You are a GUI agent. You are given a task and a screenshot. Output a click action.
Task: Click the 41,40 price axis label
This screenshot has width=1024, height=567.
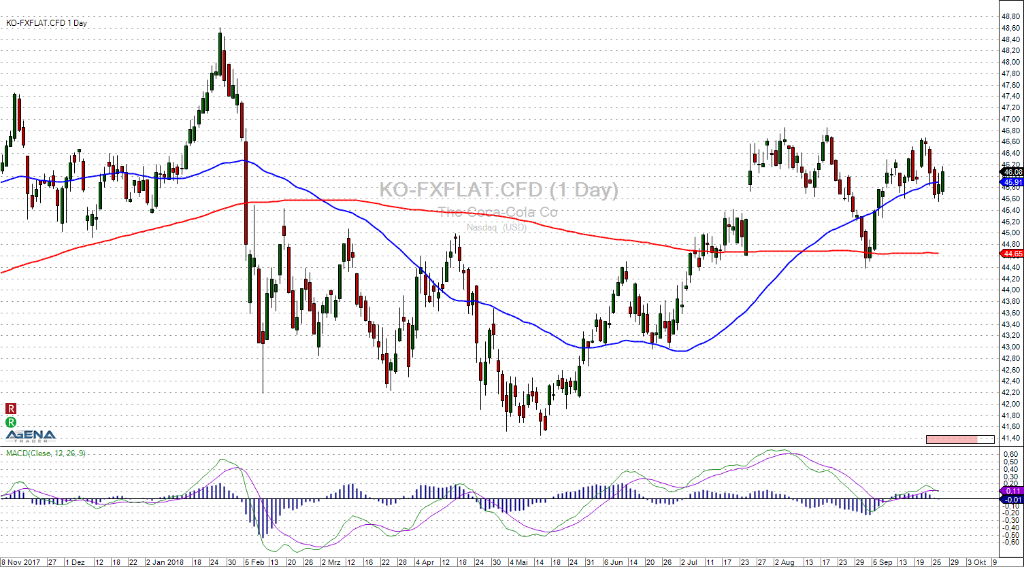tap(1009, 438)
